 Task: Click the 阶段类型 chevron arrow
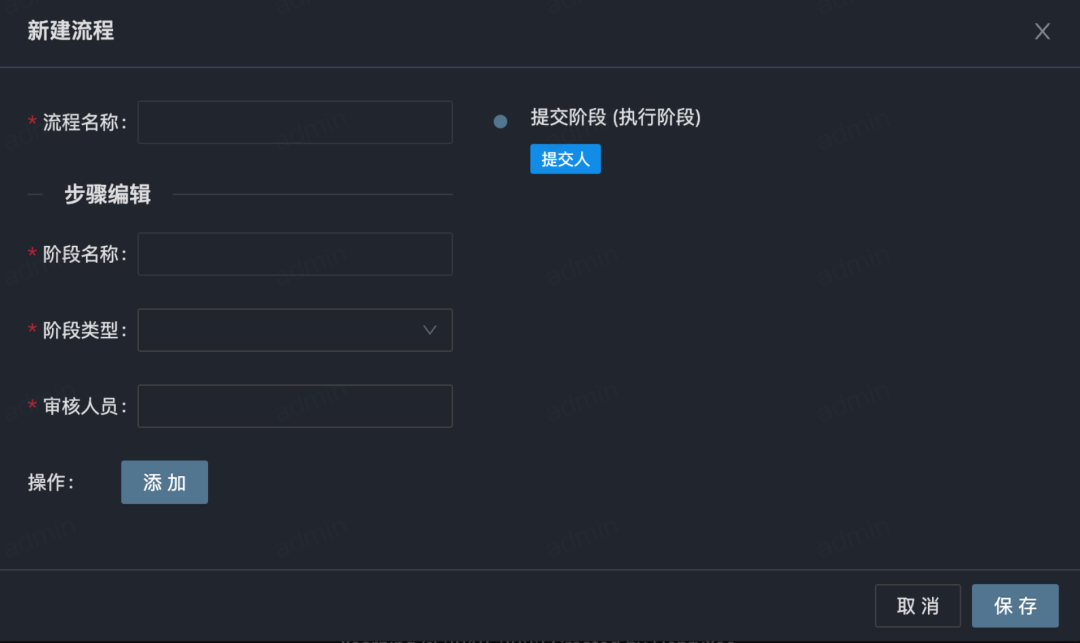click(430, 330)
